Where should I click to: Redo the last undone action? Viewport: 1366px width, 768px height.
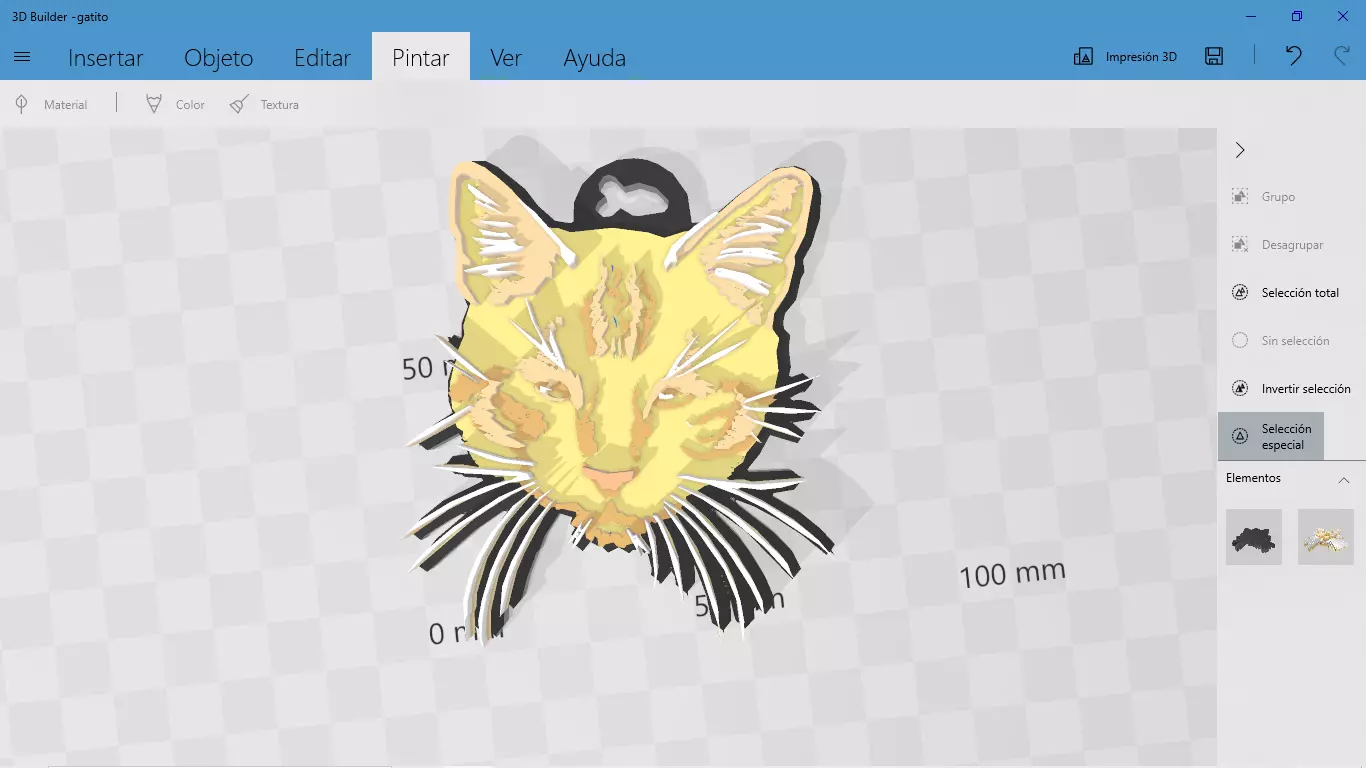tap(1342, 56)
